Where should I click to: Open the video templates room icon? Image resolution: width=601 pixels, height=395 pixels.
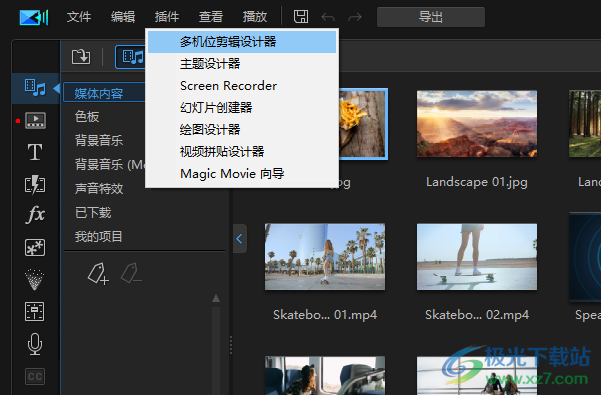pyautogui.click(x=35, y=120)
